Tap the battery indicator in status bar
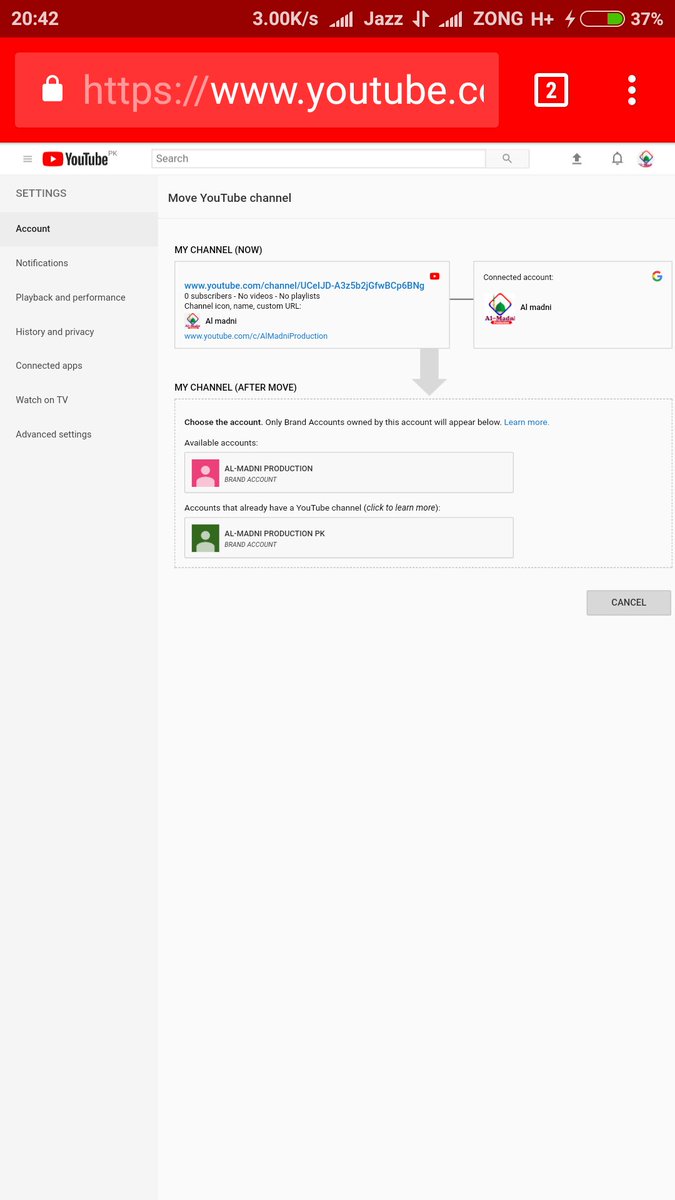675x1200 pixels. tap(602, 18)
